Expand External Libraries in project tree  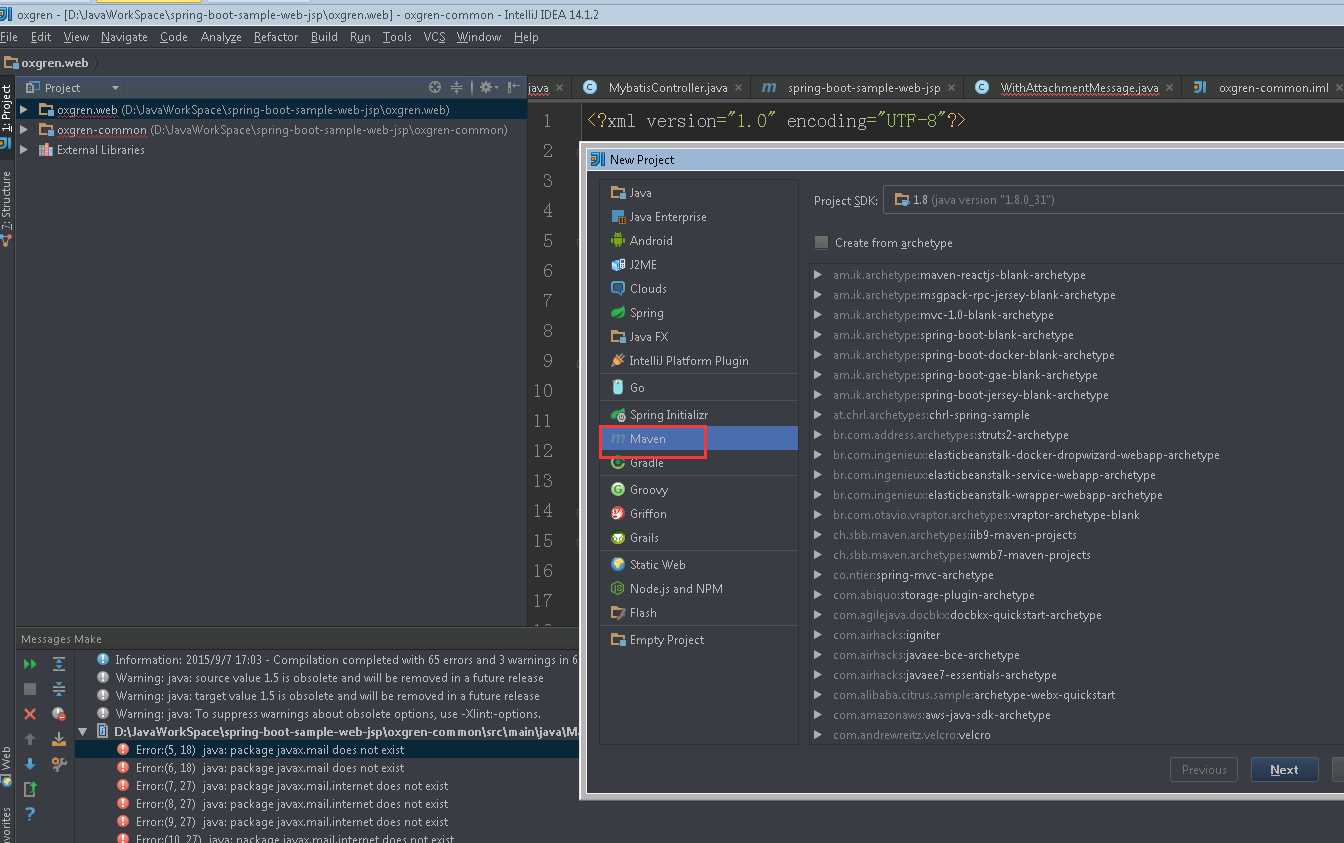pos(24,150)
